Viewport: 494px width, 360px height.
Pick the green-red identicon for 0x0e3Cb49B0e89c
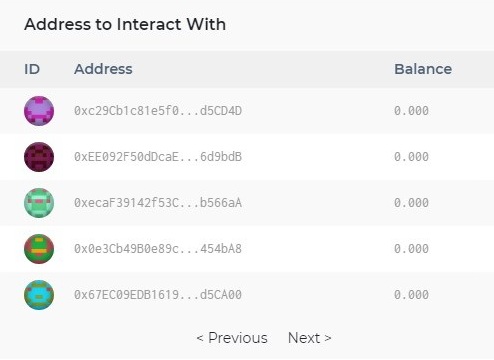[x=39, y=249]
